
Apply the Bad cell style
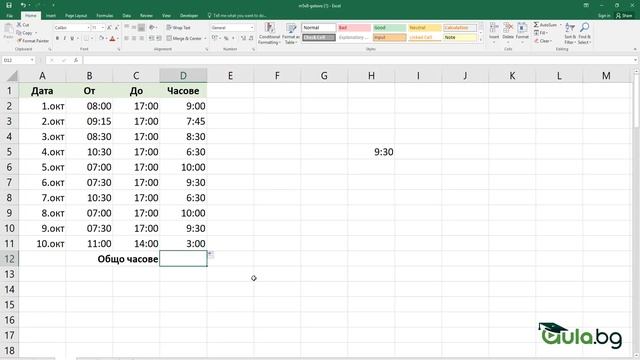[354, 28]
